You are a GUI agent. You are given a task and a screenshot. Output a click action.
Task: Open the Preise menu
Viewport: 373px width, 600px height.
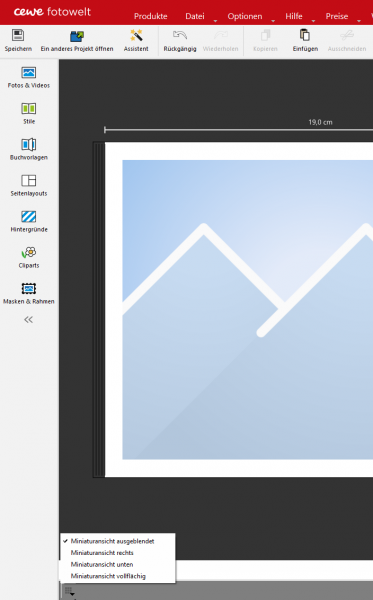pyautogui.click(x=337, y=16)
